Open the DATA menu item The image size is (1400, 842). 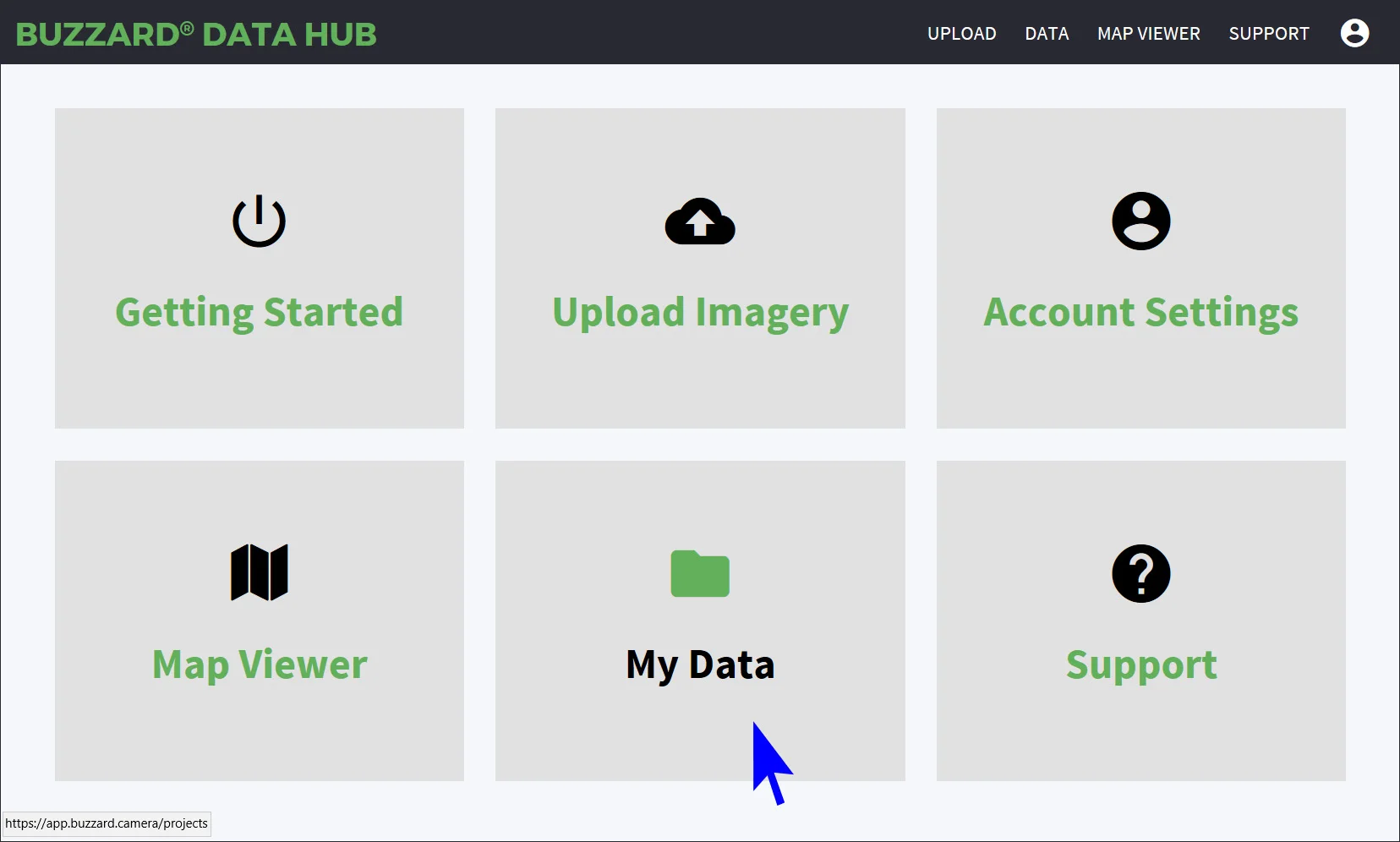1047,34
